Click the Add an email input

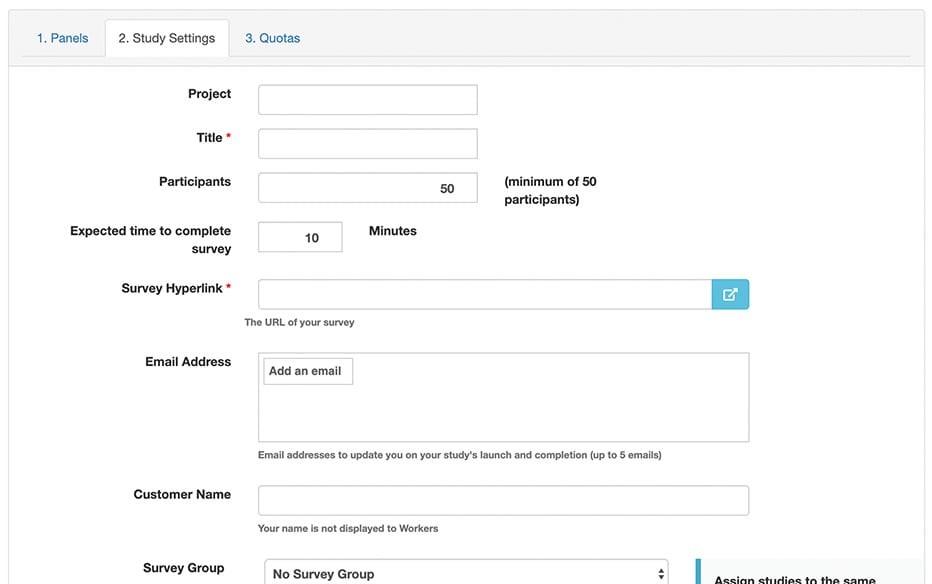tap(308, 371)
